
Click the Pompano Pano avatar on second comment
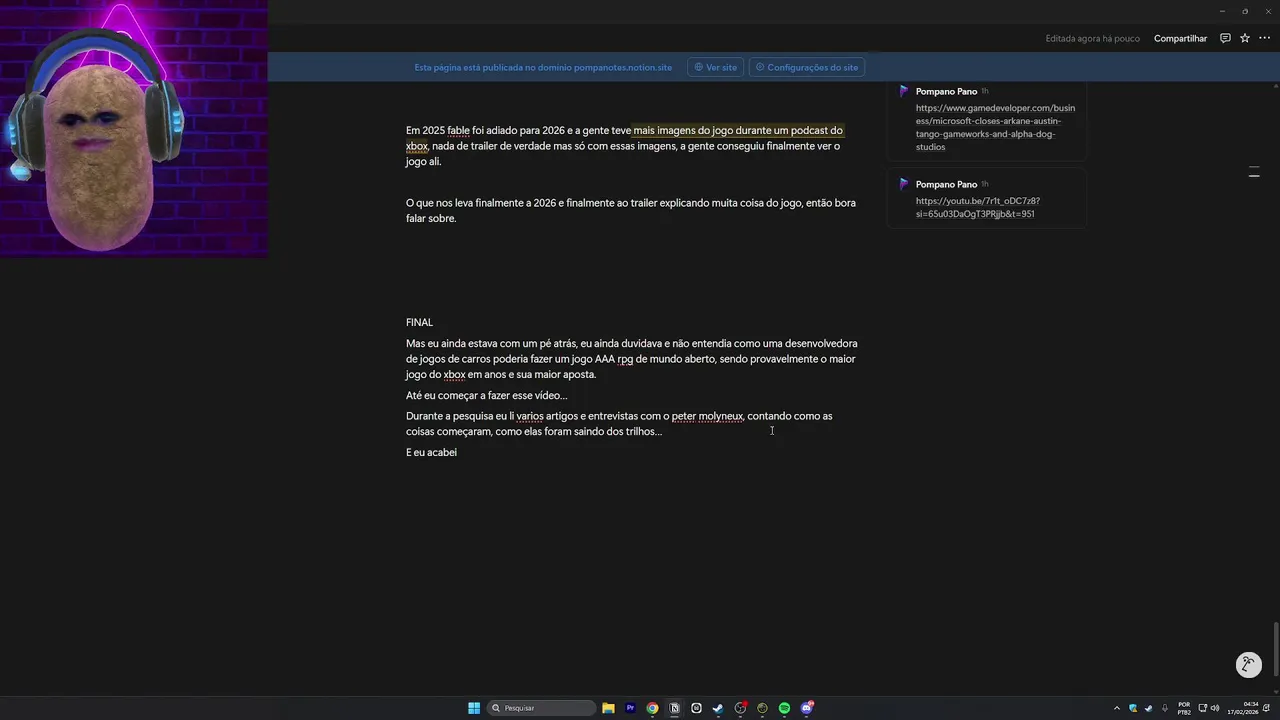(x=904, y=184)
